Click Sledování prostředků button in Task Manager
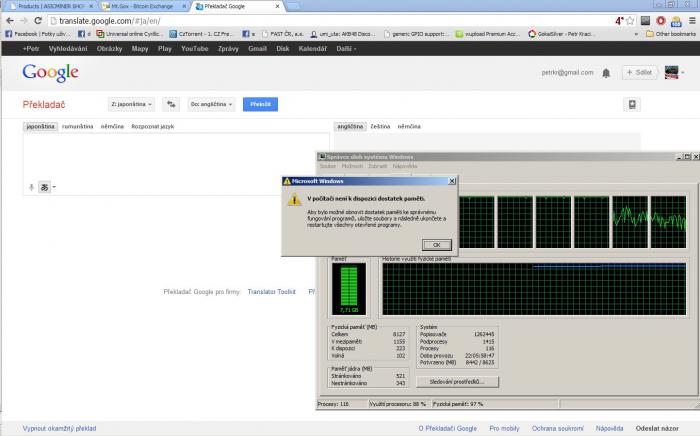This screenshot has width=700, height=436. (x=457, y=382)
